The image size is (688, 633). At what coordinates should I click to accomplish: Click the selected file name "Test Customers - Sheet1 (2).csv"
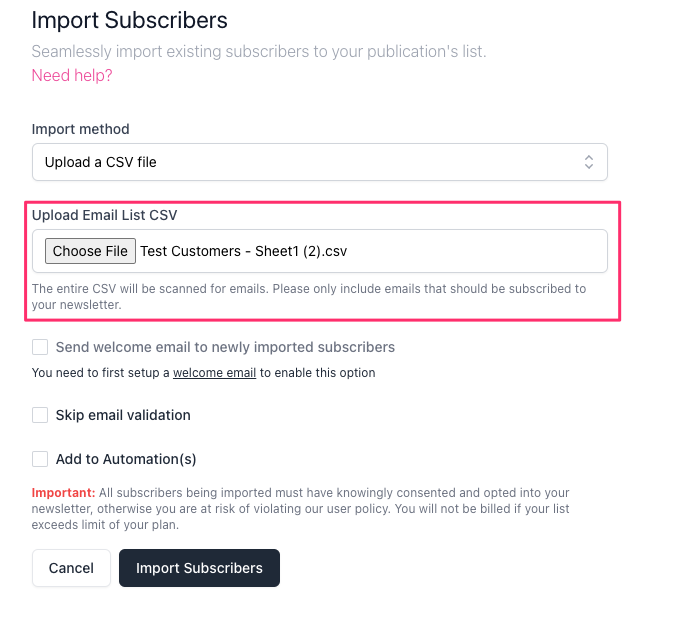click(x=243, y=251)
